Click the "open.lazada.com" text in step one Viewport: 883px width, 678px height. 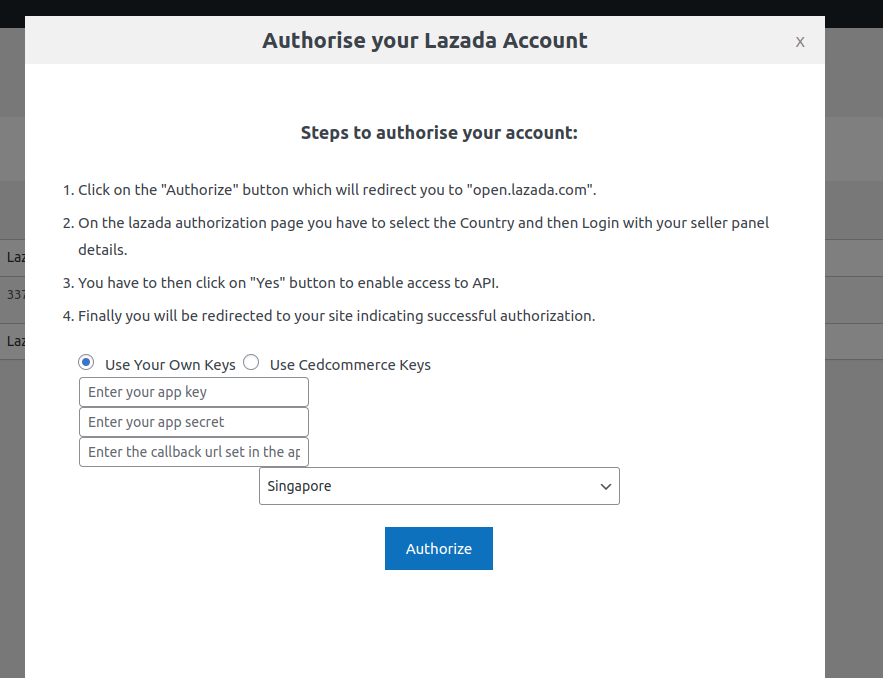pyautogui.click(x=530, y=189)
